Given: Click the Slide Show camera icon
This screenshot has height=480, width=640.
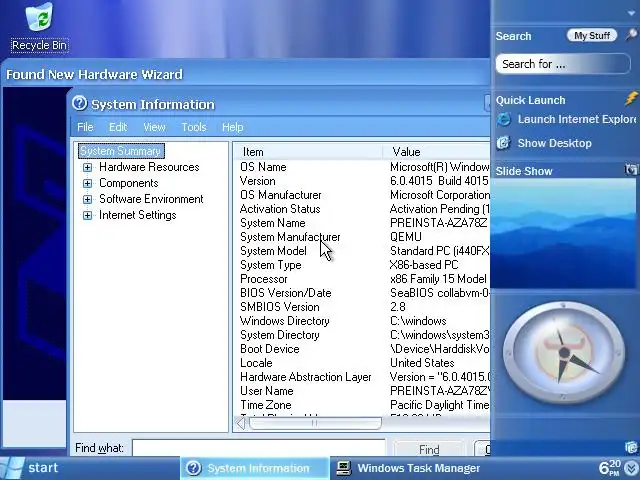Looking at the screenshot, I should 631,170.
